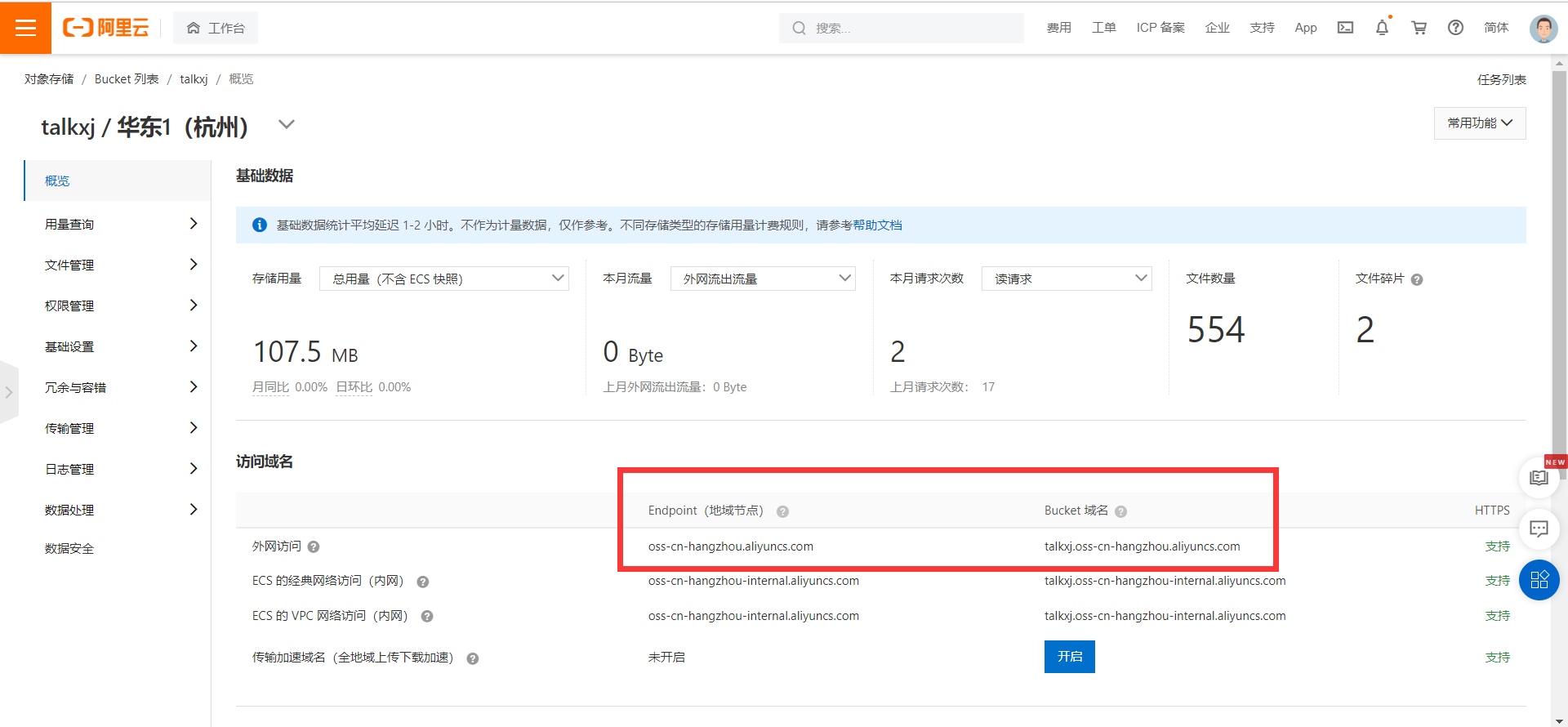Follow the 帮助文档 link
1568x727 pixels.
[877, 225]
